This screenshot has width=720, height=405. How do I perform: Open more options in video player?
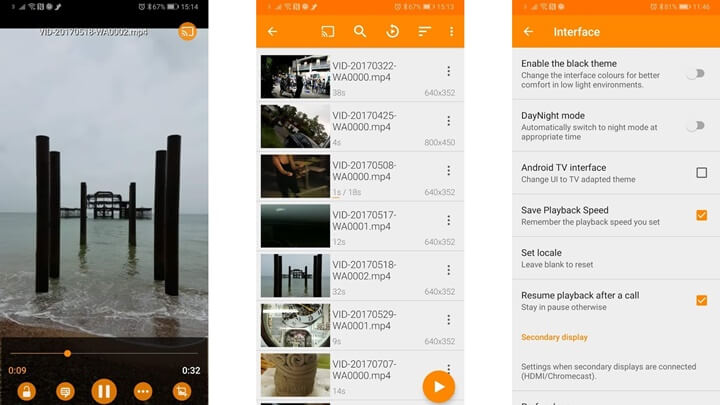(x=143, y=391)
